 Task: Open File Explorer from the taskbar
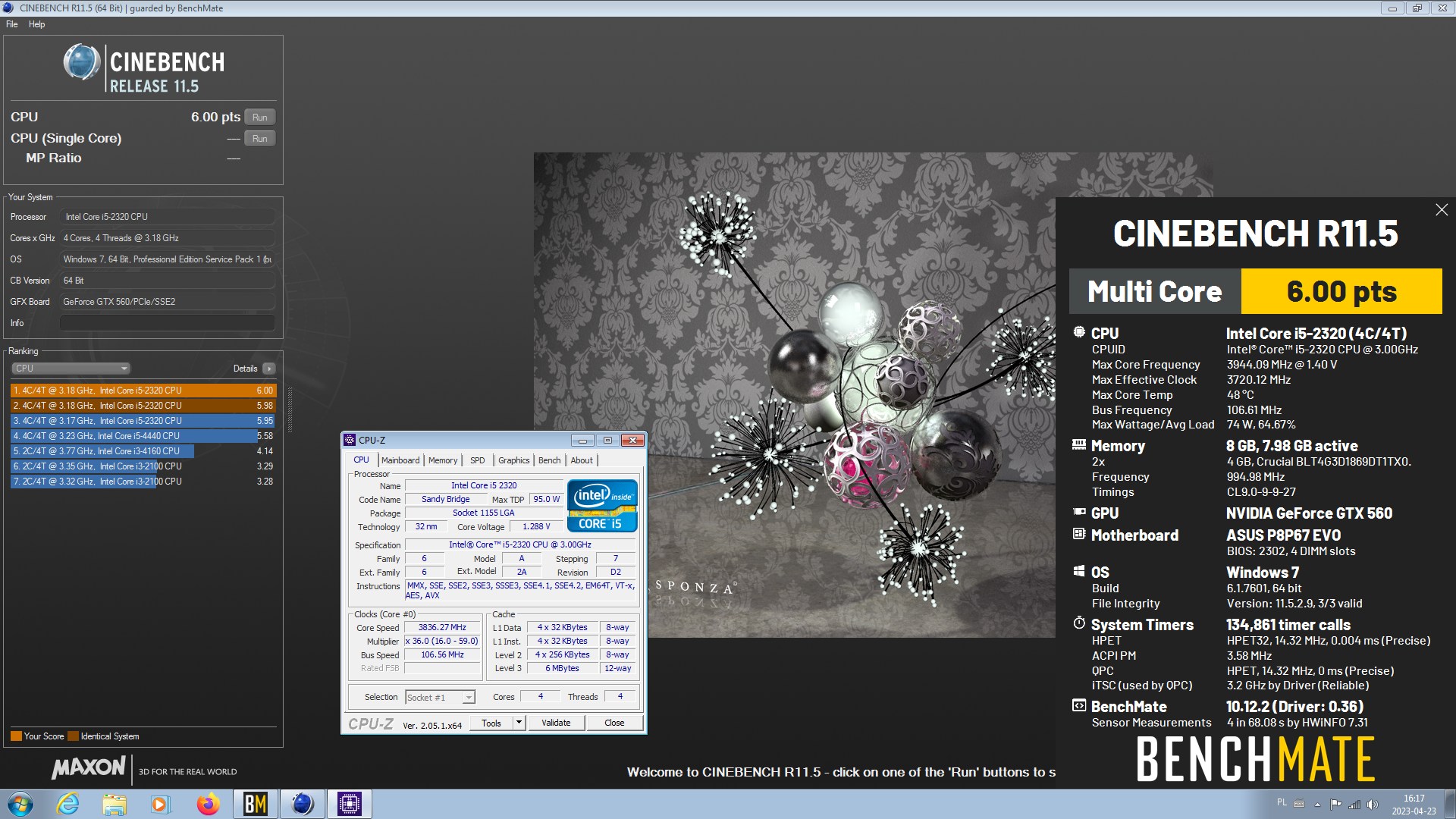[115, 804]
